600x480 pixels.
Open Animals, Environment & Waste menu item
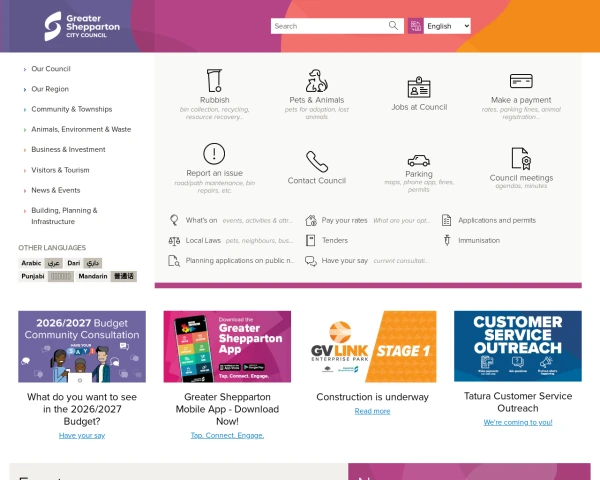(x=81, y=129)
